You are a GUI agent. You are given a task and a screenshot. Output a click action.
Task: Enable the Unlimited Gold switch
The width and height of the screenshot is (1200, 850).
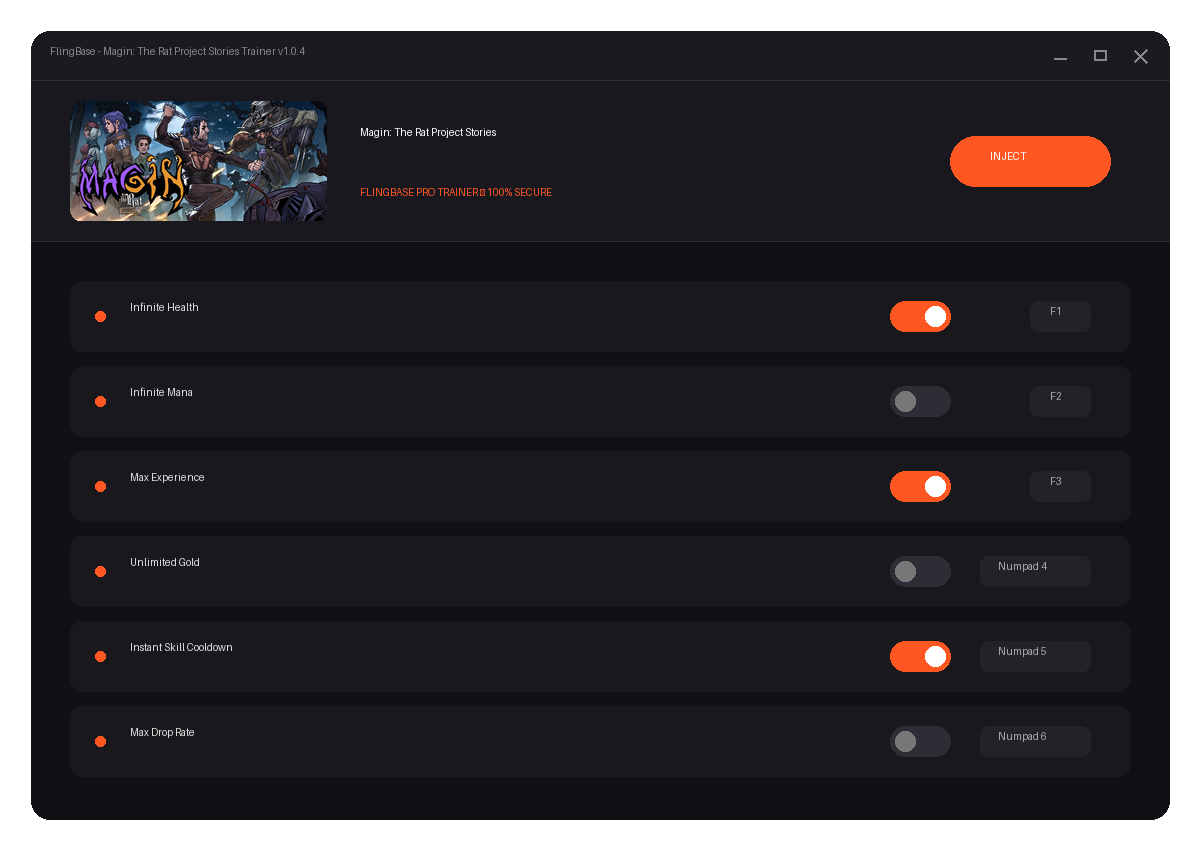click(x=920, y=571)
